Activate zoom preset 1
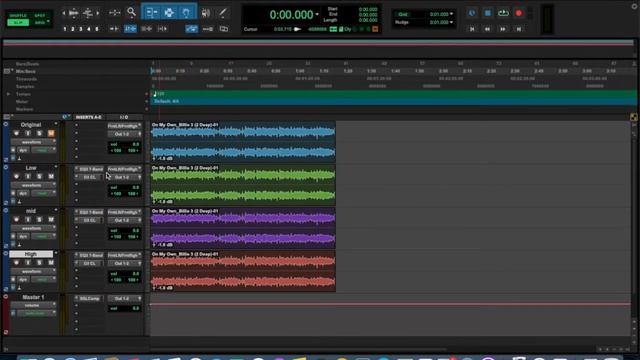This screenshot has height=360, width=640. tap(65, 29)
